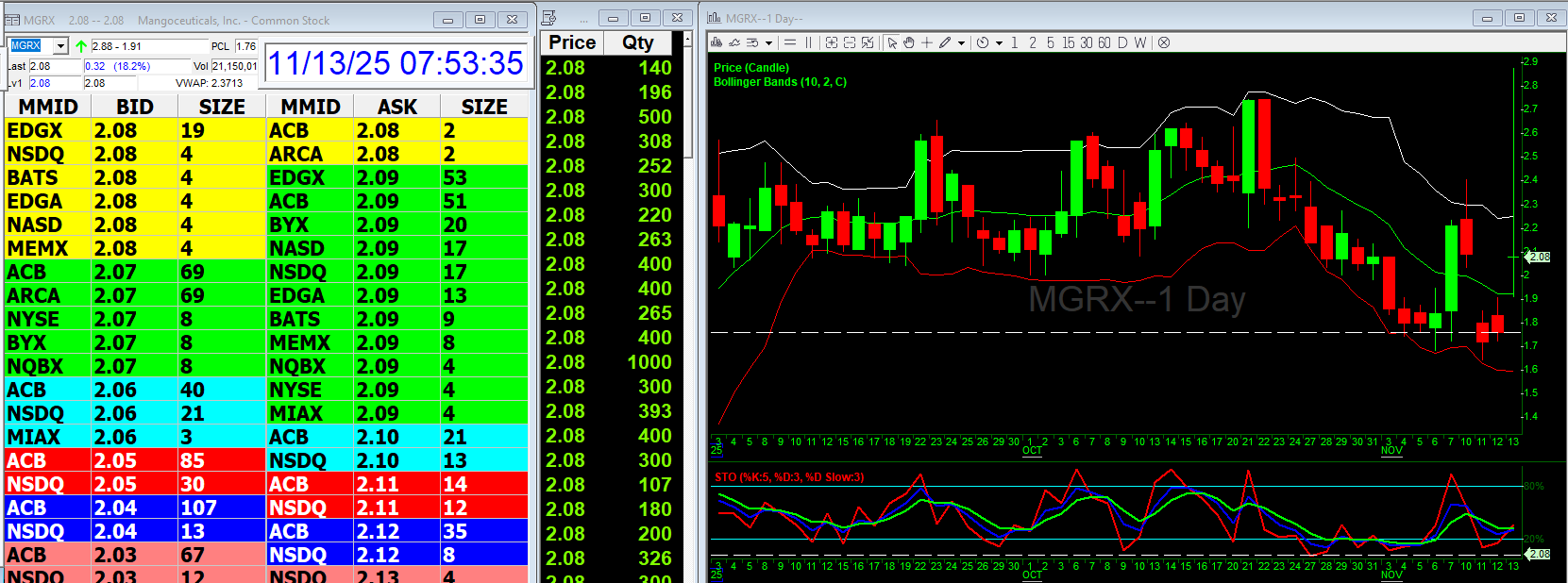Switch chart to 15 minute timeframe
This screenshot has width=1568, height=583.
[x=1068, y=42]
